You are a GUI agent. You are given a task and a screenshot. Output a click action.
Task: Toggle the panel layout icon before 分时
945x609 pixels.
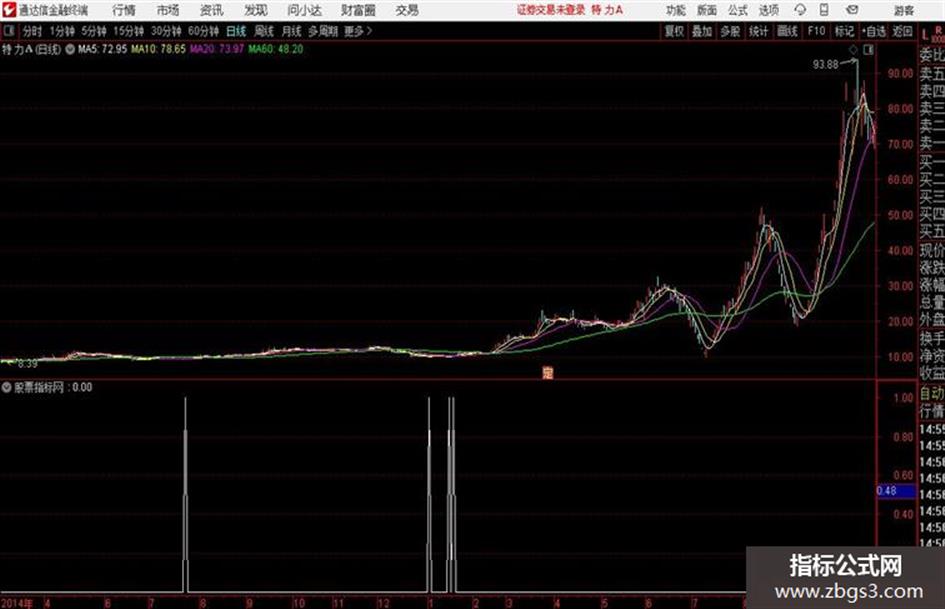pos(8,31)
